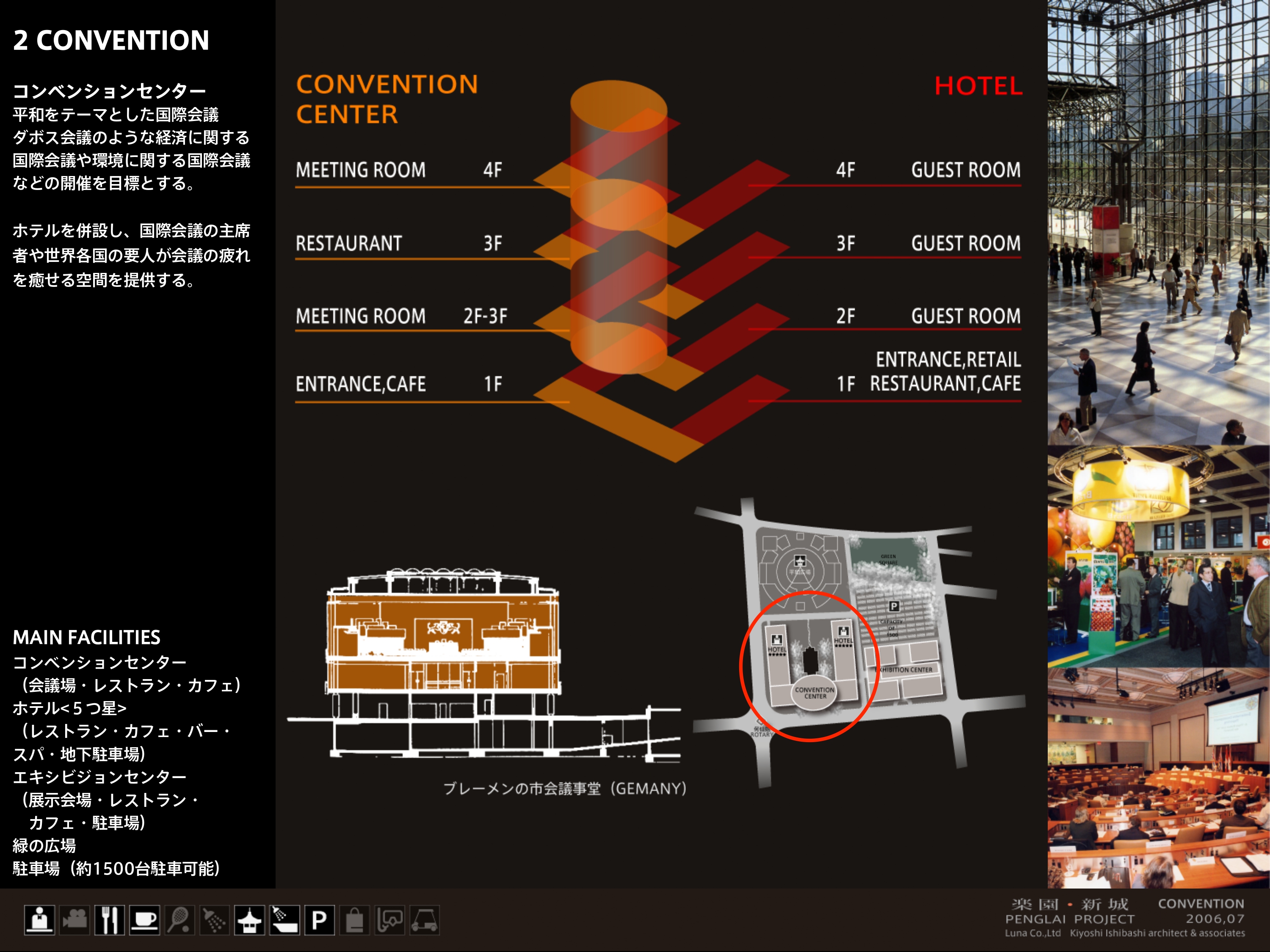
Task: Click the MEETING ROOM 2F-3F label
Action: coord(402,316)
